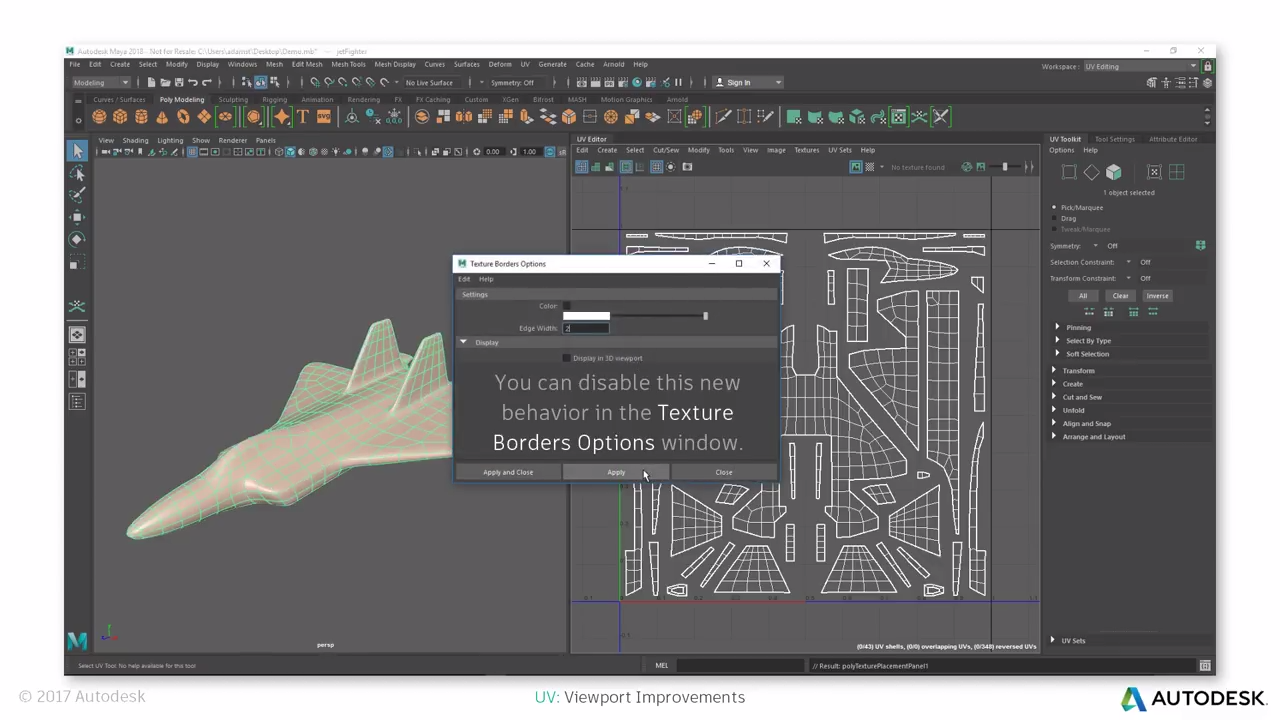This screenshot has width=1280, height=720.
Task: Create a polygon sphere from the shelf
Action: click(99, 117)
